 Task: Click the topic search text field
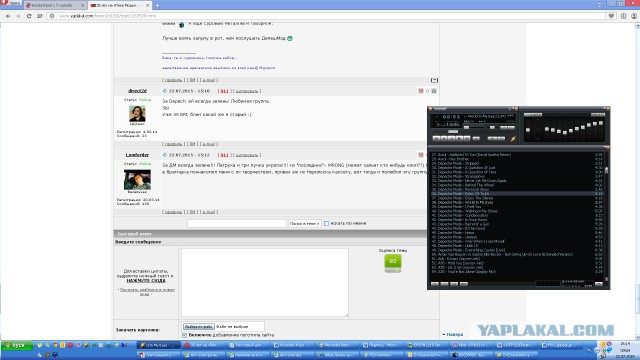click(237, 223)
